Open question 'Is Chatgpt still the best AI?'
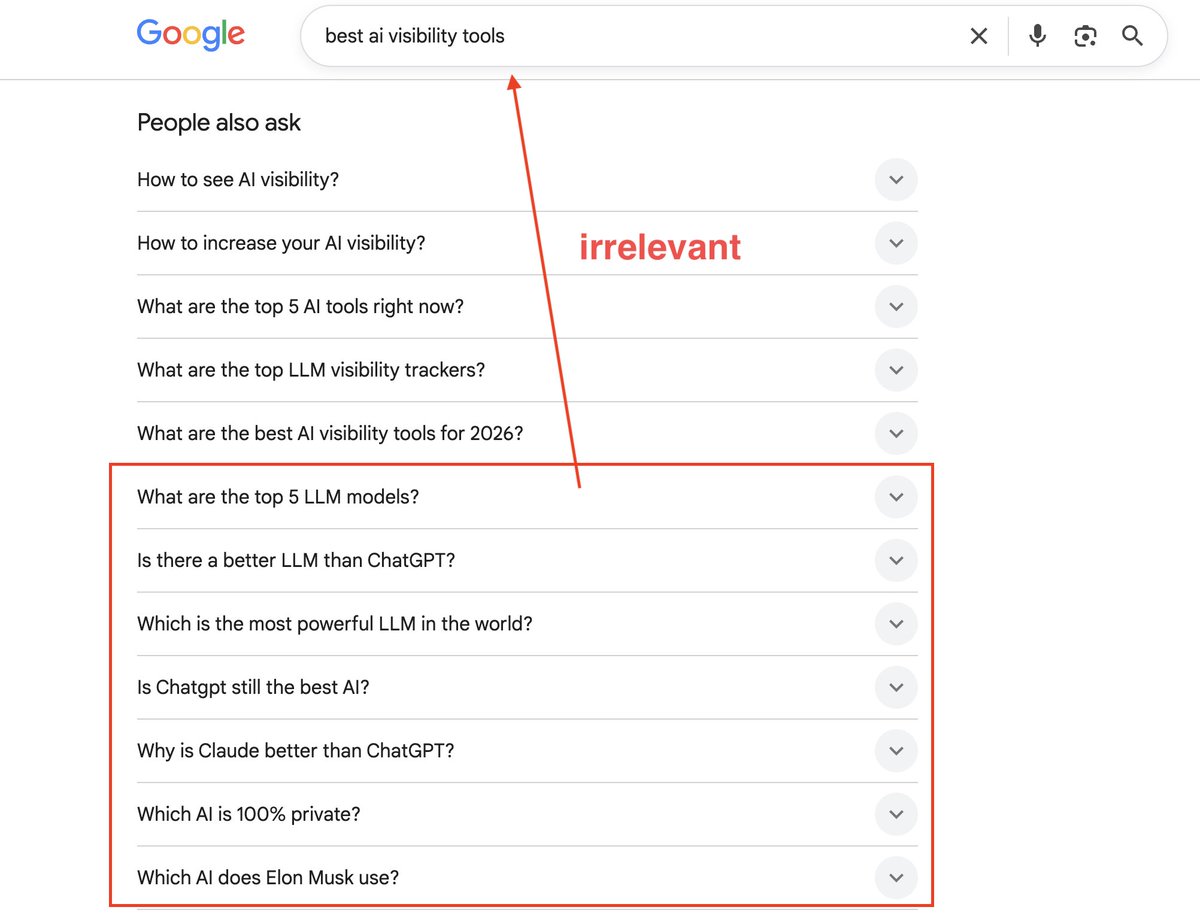The width and height of the screenshot is (1200, 916). [253, 687]
